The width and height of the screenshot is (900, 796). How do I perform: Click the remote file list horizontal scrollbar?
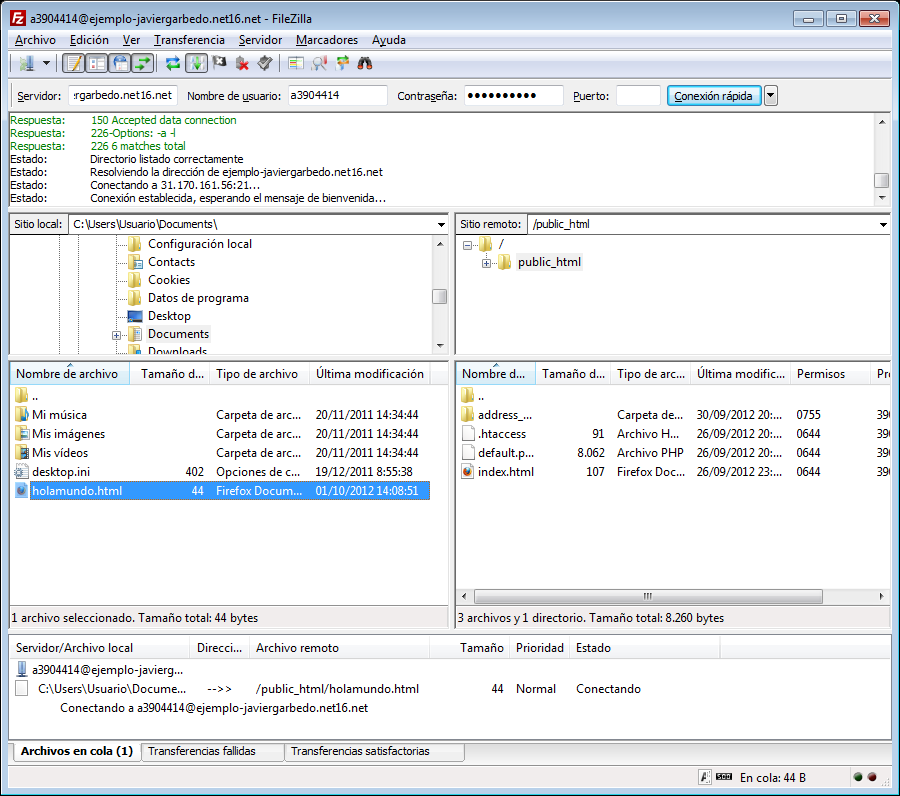(x=647, y=596)
